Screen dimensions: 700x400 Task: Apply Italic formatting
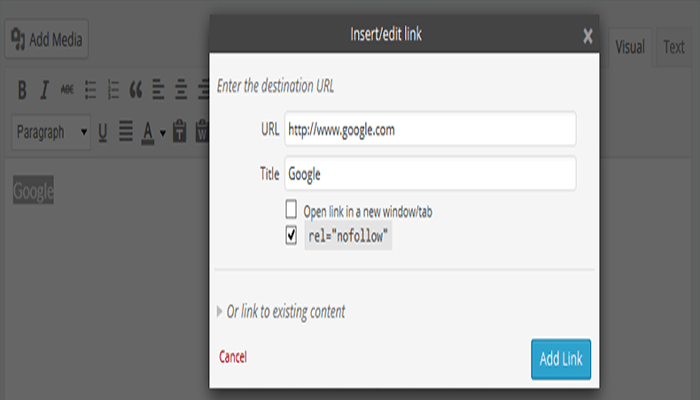44,90
